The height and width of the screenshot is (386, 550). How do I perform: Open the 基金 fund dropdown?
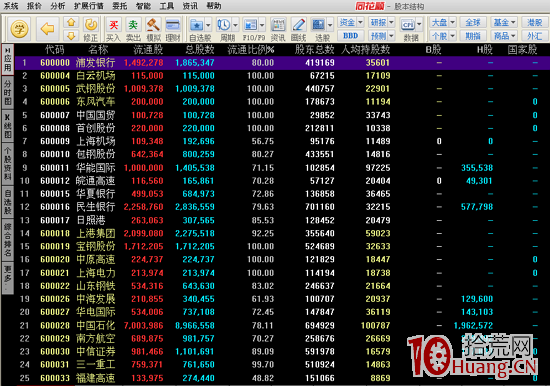click(x=504, y=22)
